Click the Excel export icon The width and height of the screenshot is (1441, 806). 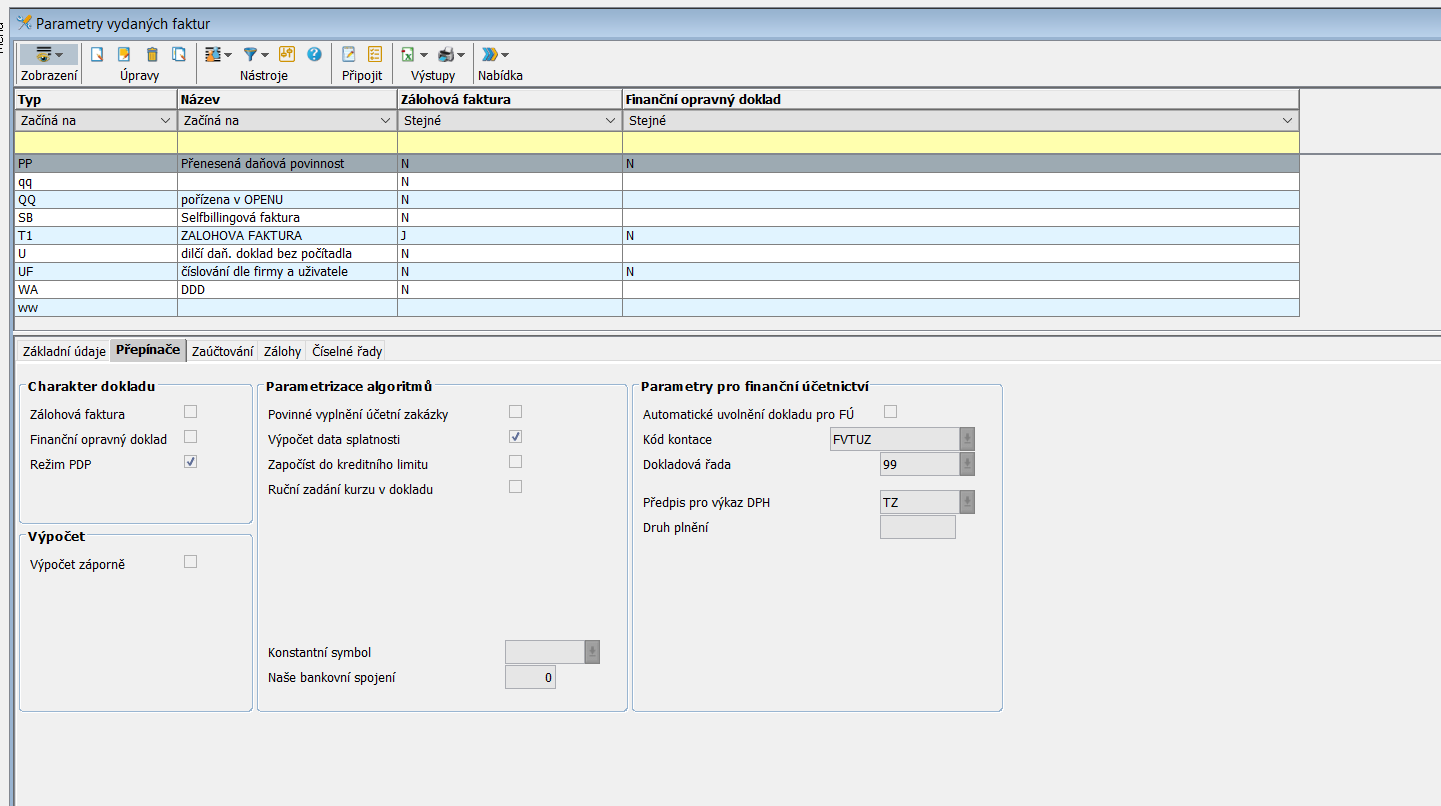(408, 54)
